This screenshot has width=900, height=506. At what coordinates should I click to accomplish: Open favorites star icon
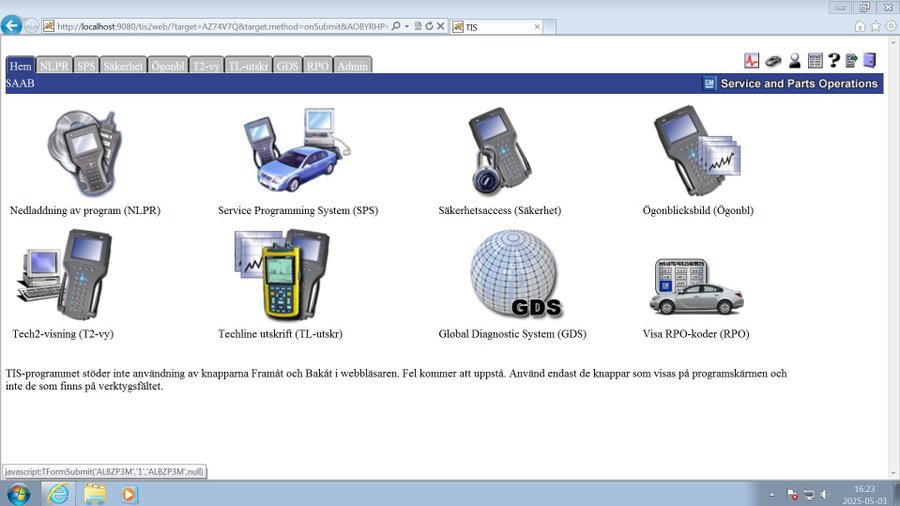[875, 26]
